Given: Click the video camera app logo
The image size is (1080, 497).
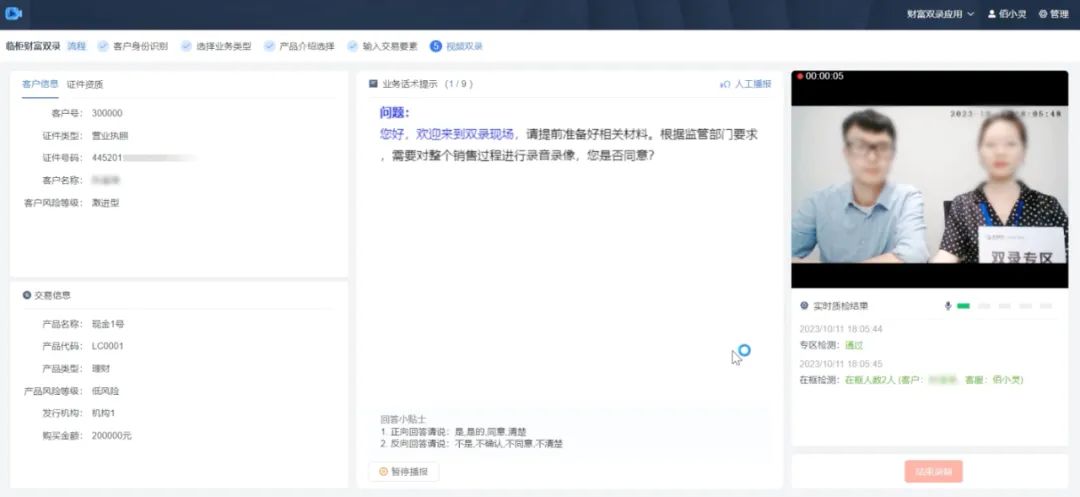Looking at the screenshot, I should pyautogui.click(x=14, y=14).
